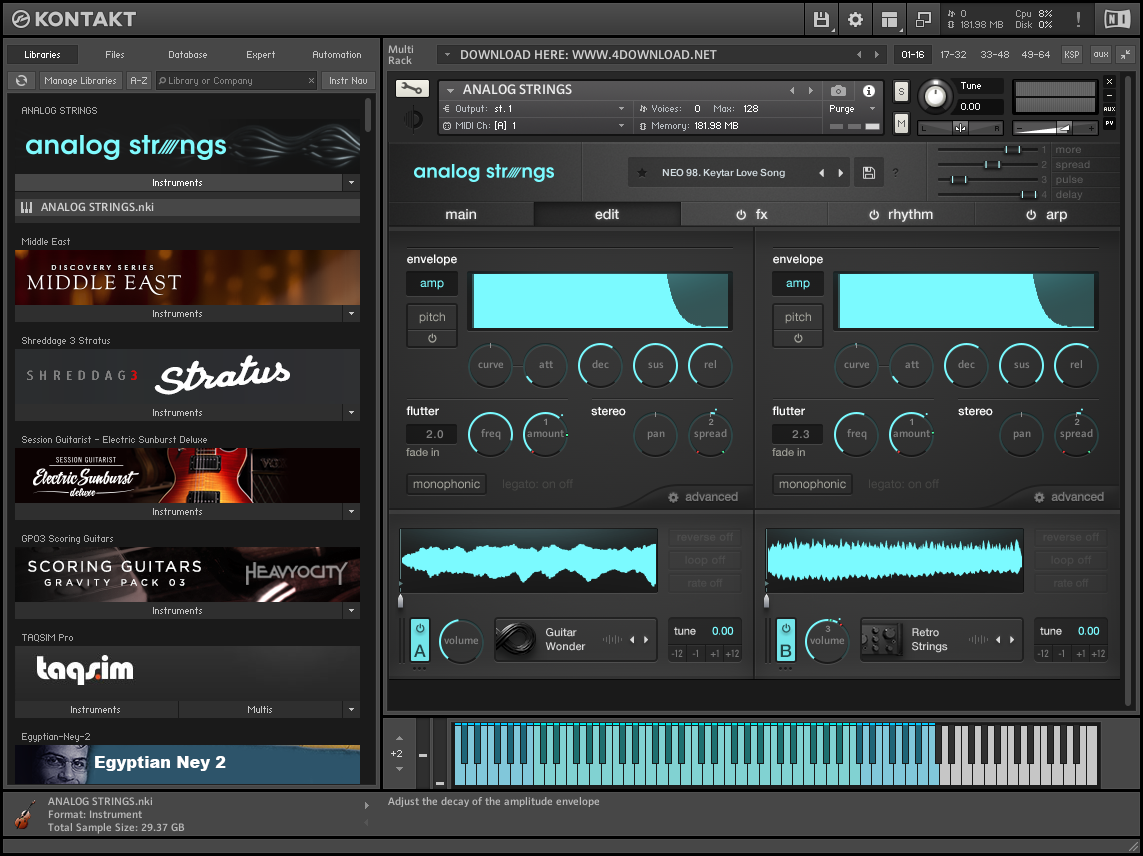Toggle the fx power switch
1143x856 pixels.
click(741, 215)
